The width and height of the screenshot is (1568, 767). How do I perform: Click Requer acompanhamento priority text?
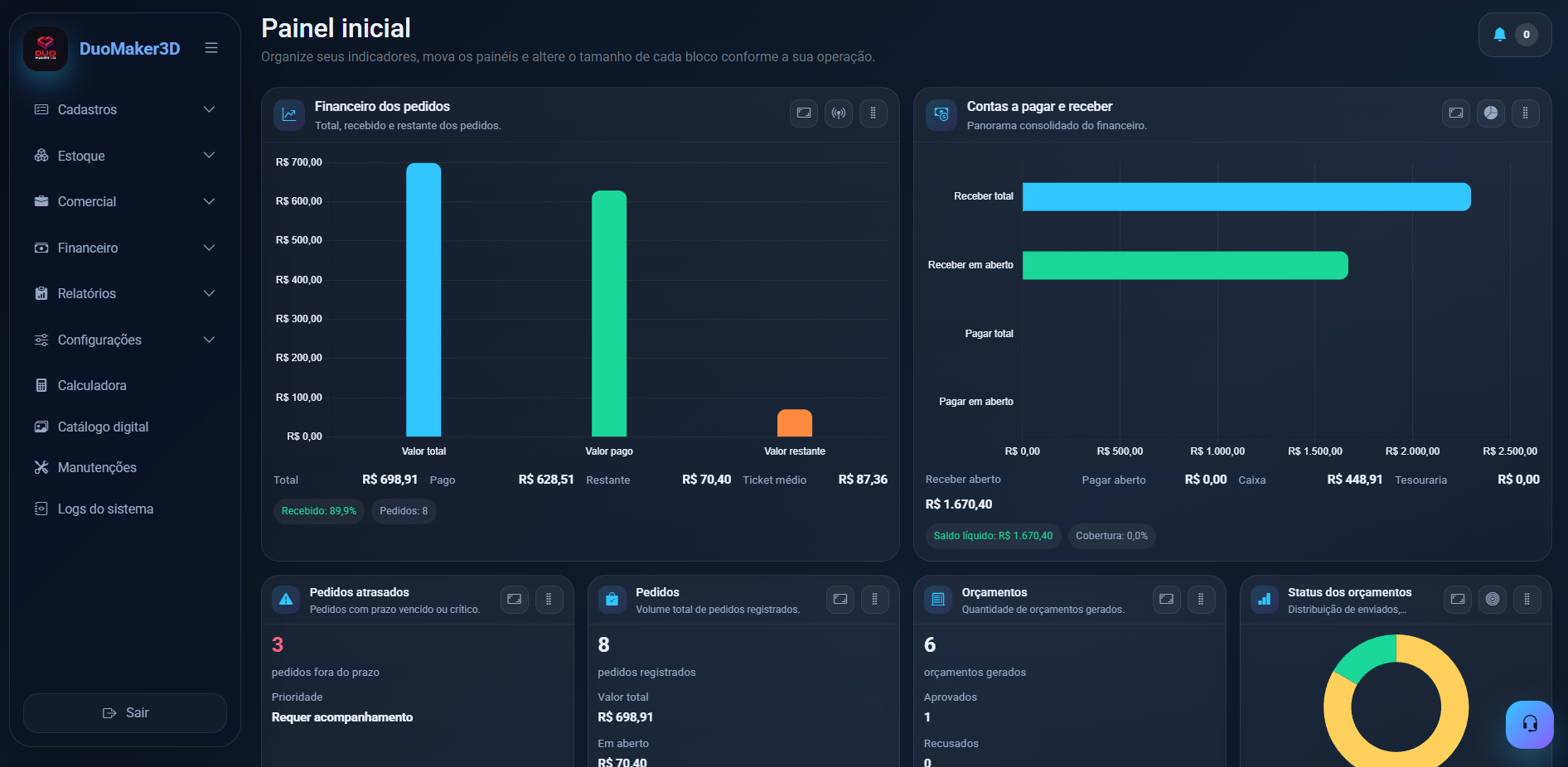click(x=342, y=717)
